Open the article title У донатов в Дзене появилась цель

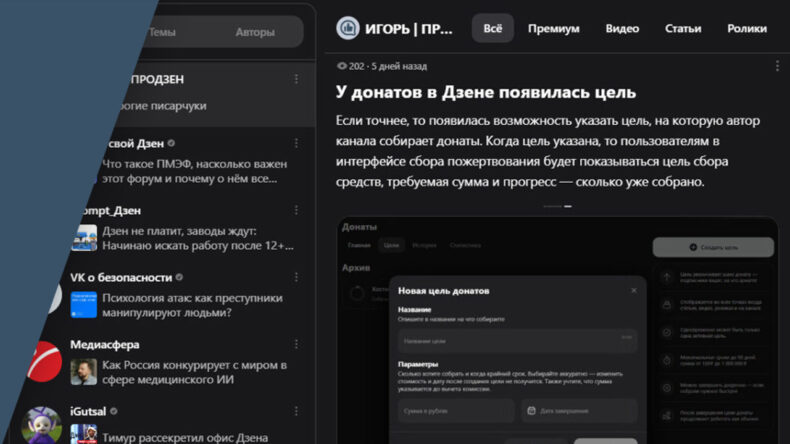click(486, 92)
